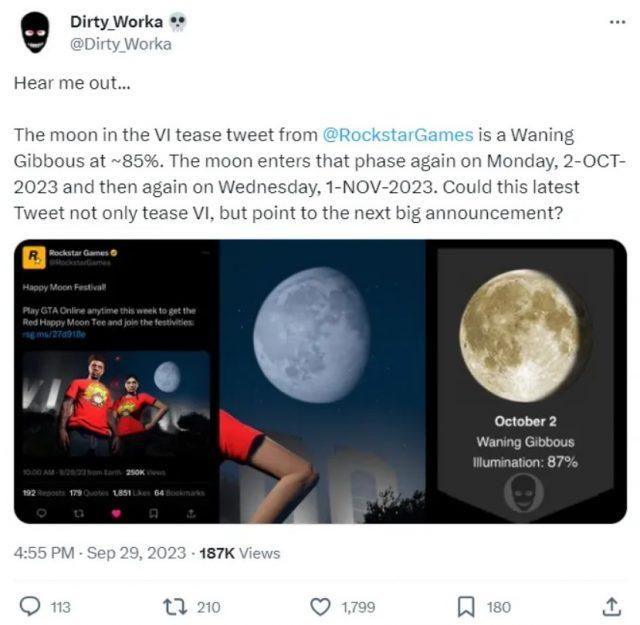Open the Dirty_Worka display name

pos(116,22)
